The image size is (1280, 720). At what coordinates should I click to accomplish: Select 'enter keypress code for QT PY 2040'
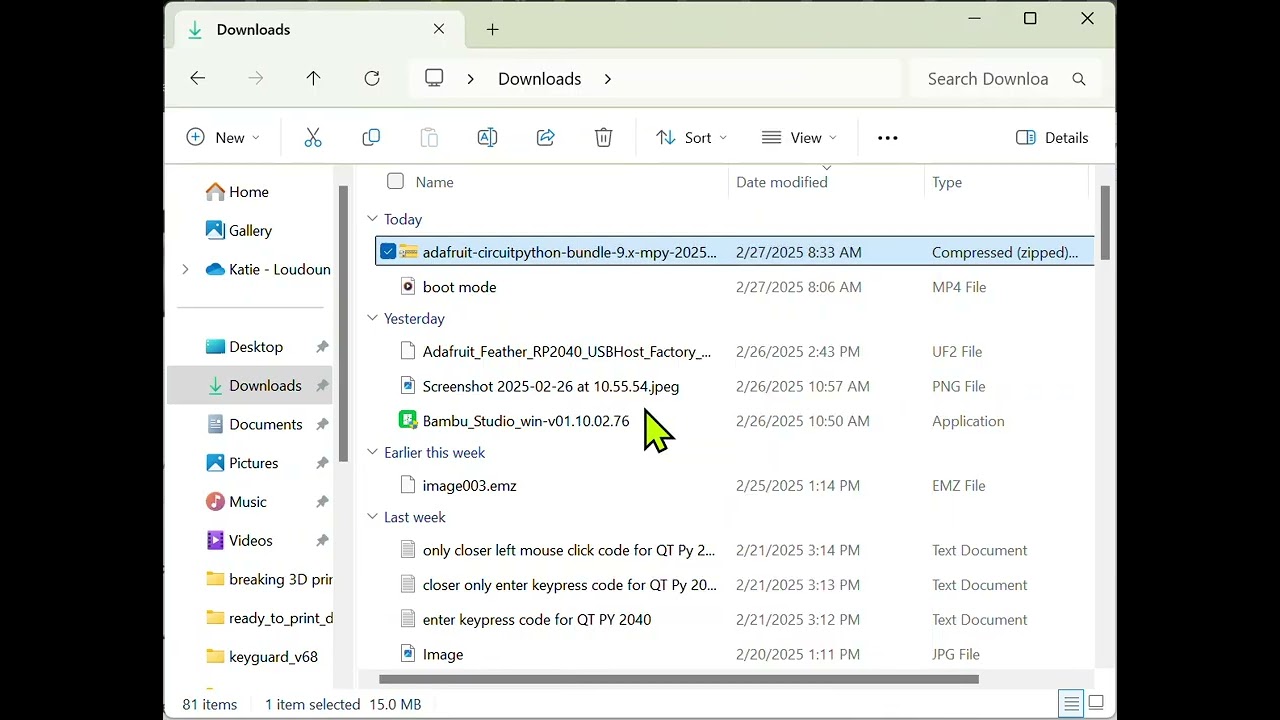coord(536,620)
